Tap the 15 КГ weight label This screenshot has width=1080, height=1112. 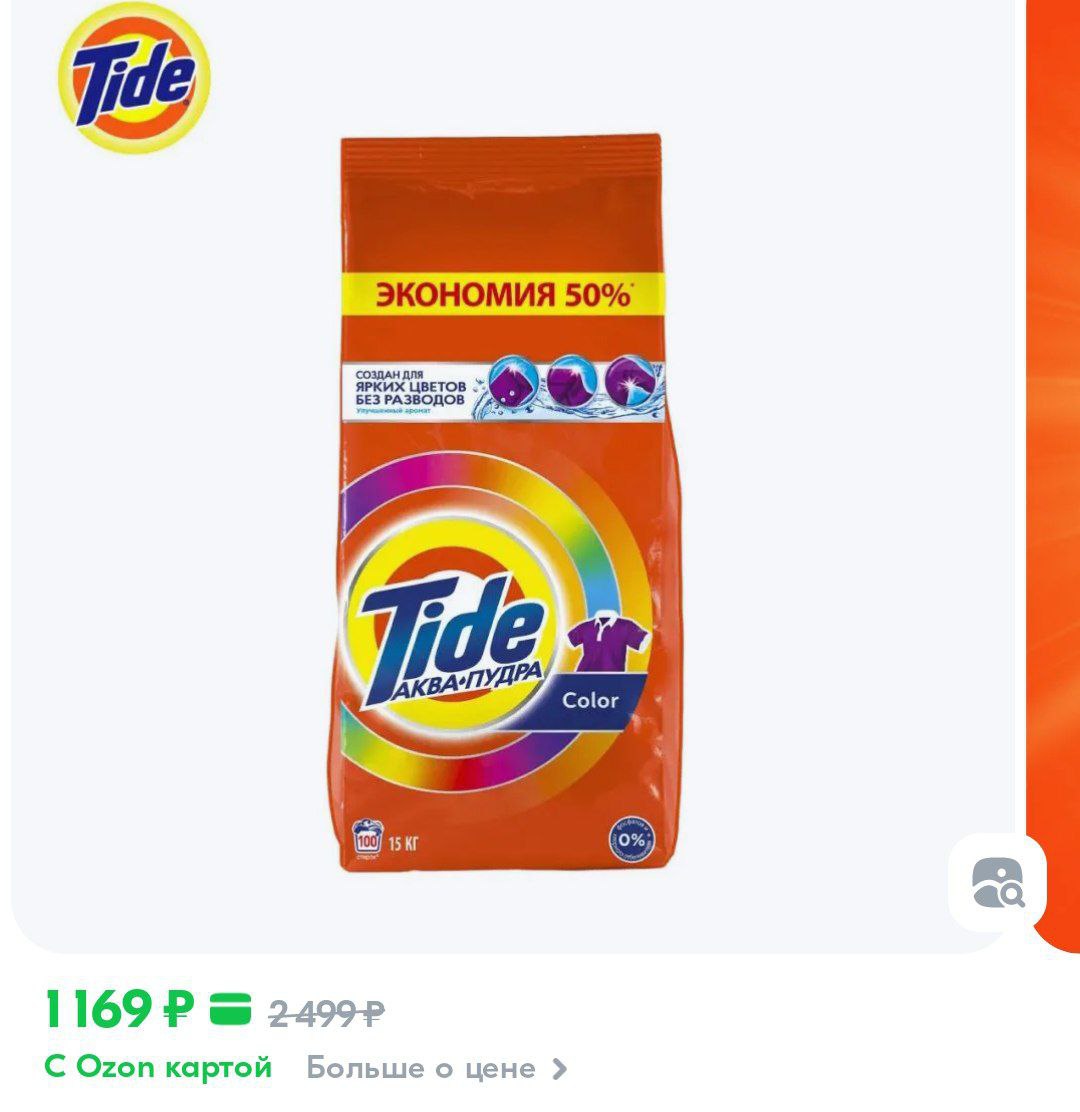click(404, 844)
